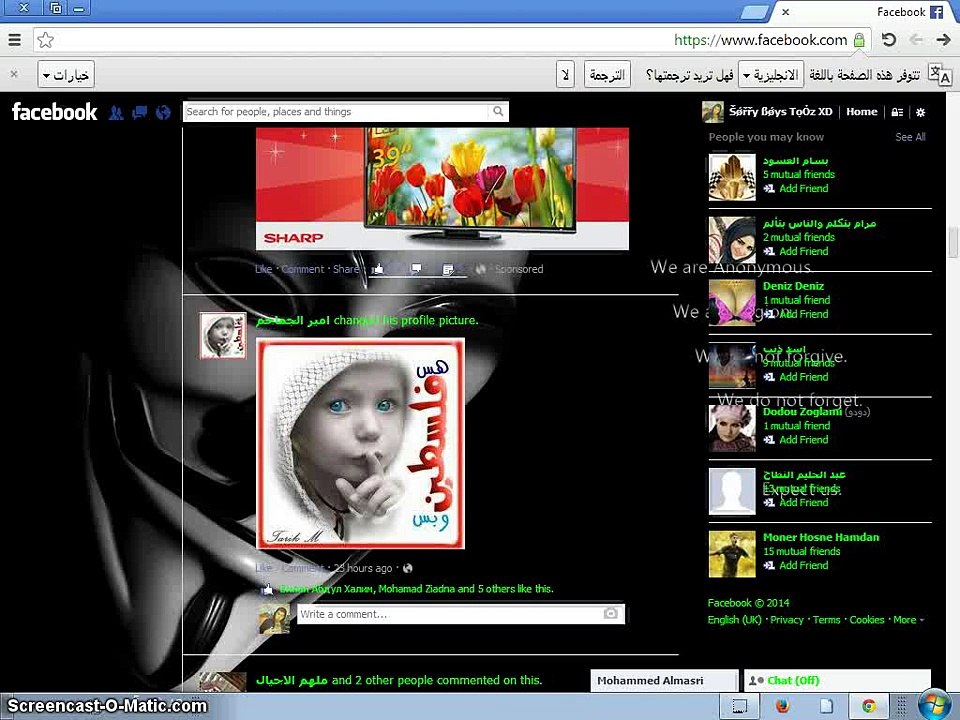The image size is (960, 720).
Task: Open the Deniz Deniz profile name
Action: pos(793,286)
